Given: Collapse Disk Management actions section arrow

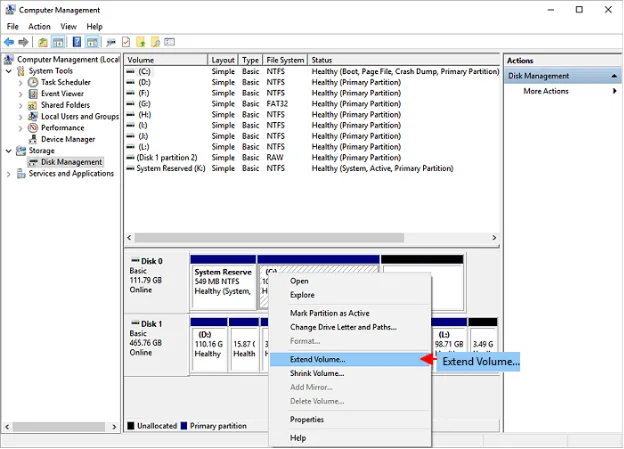Looking at the screenshot, I should pyautogui.click(x=614, y=76).
